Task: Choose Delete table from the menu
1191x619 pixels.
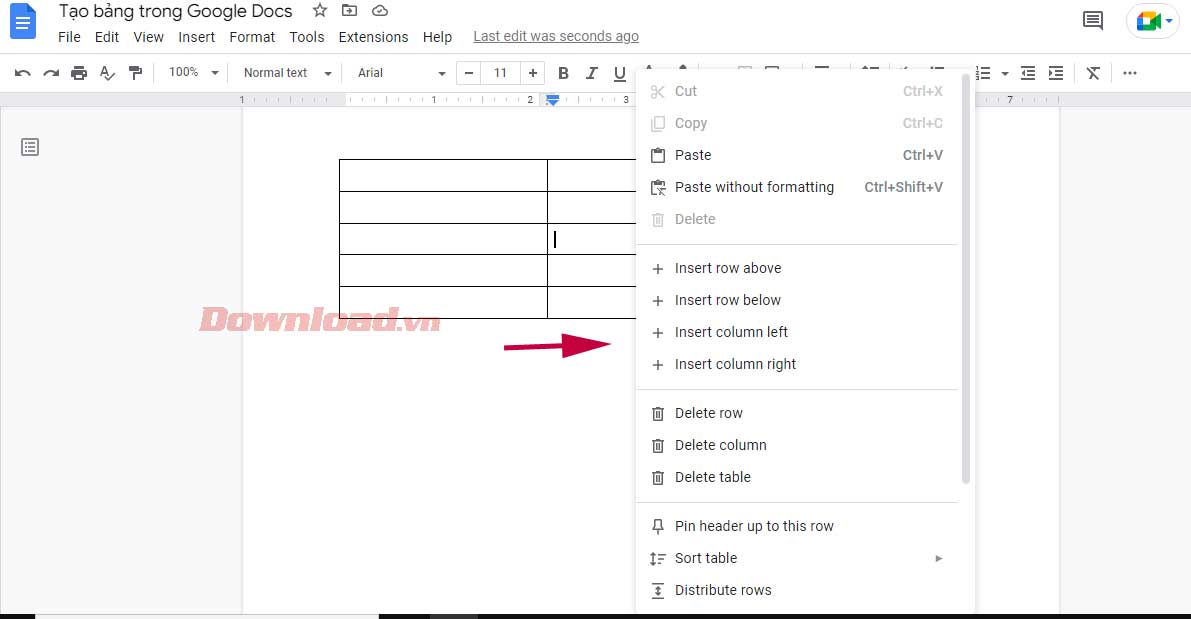Action: [x=712, y=477]
